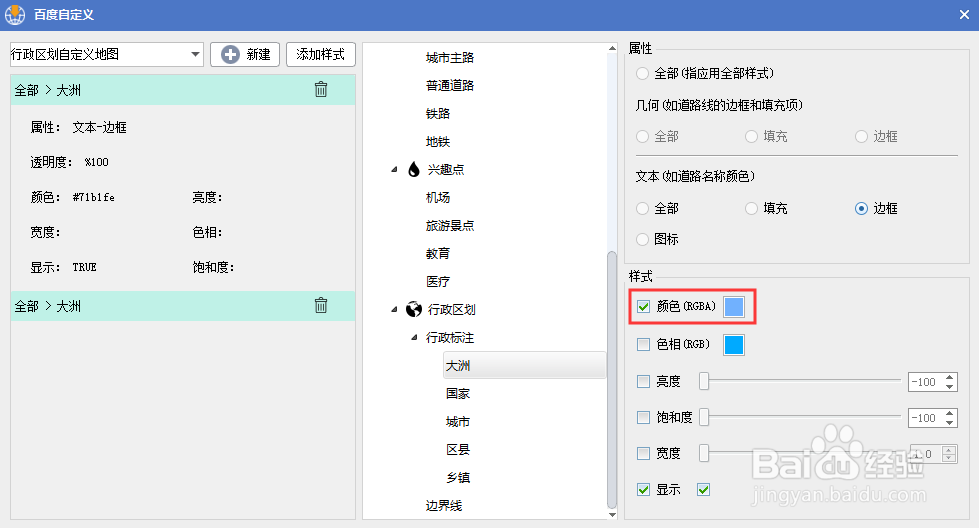Enable the 亮度 checkbox
Screen dimensions: 979x528
[x=644, y=381]
